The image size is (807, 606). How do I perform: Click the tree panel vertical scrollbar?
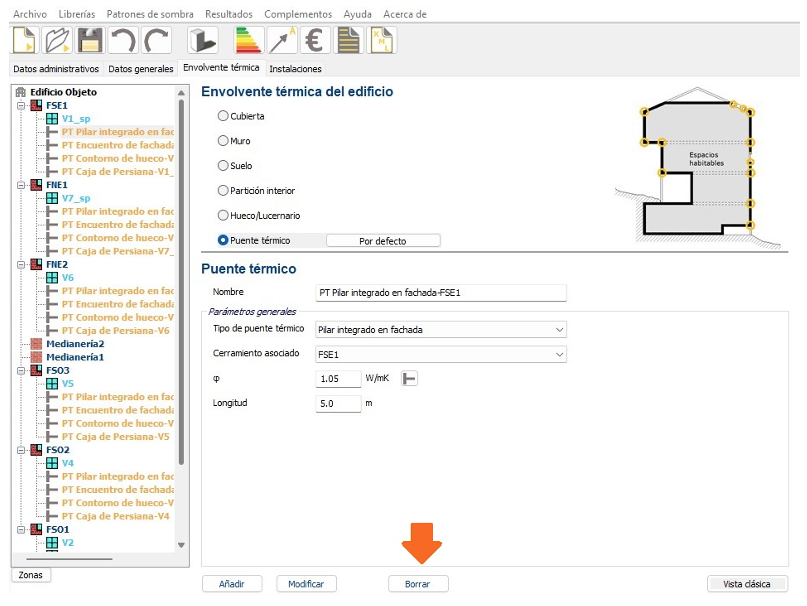(181, 280)
